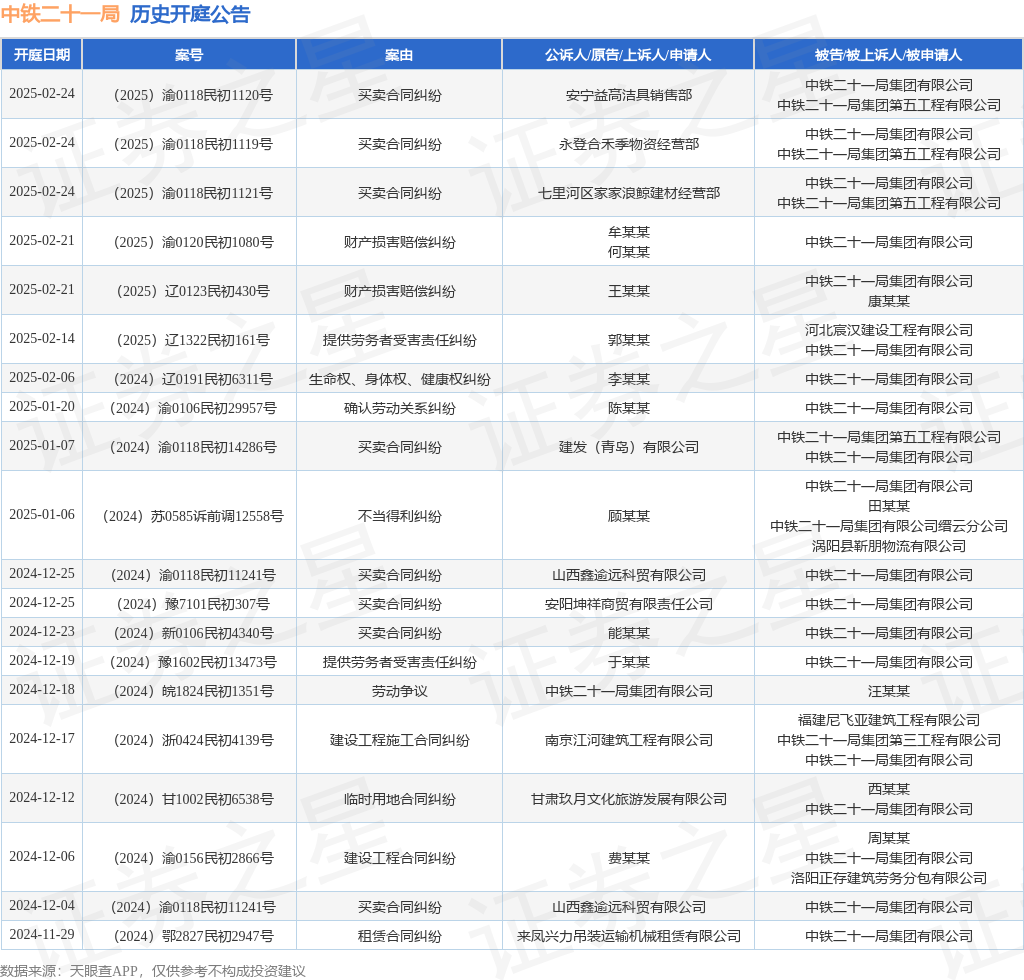
Task: Select case number (2024)豫7101民初307号
Action: 193,604
